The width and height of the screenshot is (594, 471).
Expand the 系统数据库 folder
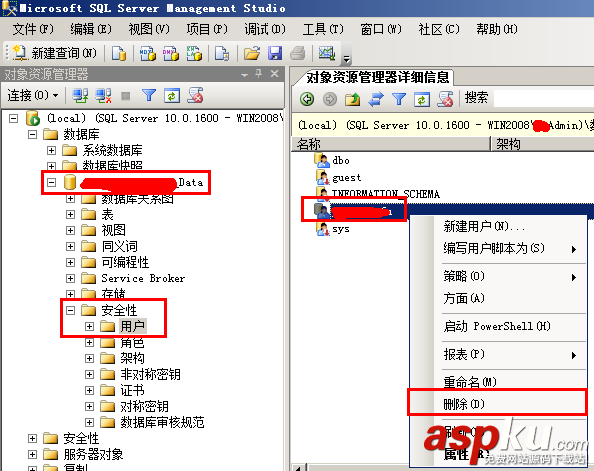tap(52, 150)
